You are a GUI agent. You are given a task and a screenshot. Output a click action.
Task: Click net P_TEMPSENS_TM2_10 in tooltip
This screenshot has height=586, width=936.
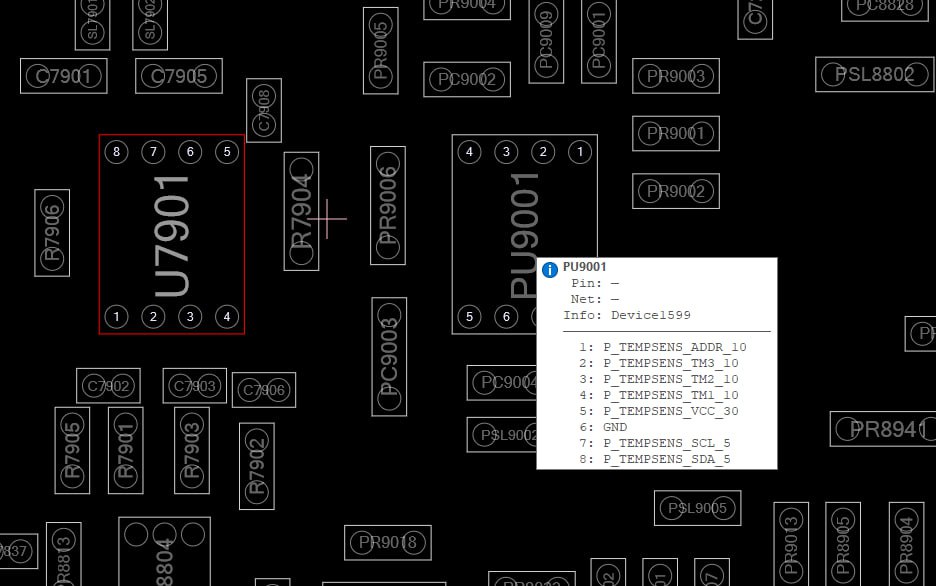[x=670, y=380]
